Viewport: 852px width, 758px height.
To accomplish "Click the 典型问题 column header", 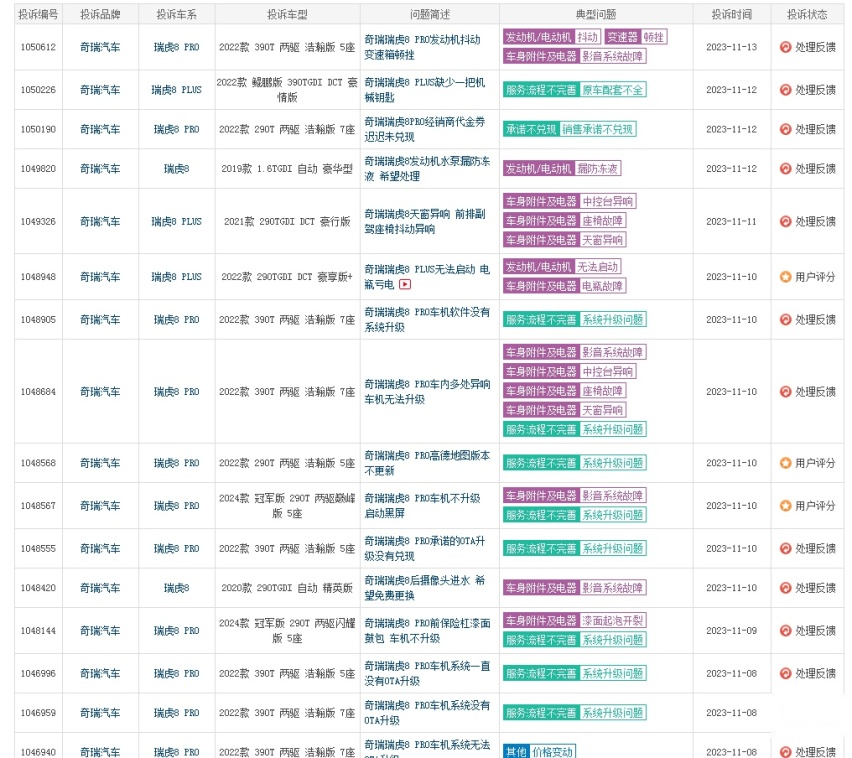I will (x=596, y=15).
